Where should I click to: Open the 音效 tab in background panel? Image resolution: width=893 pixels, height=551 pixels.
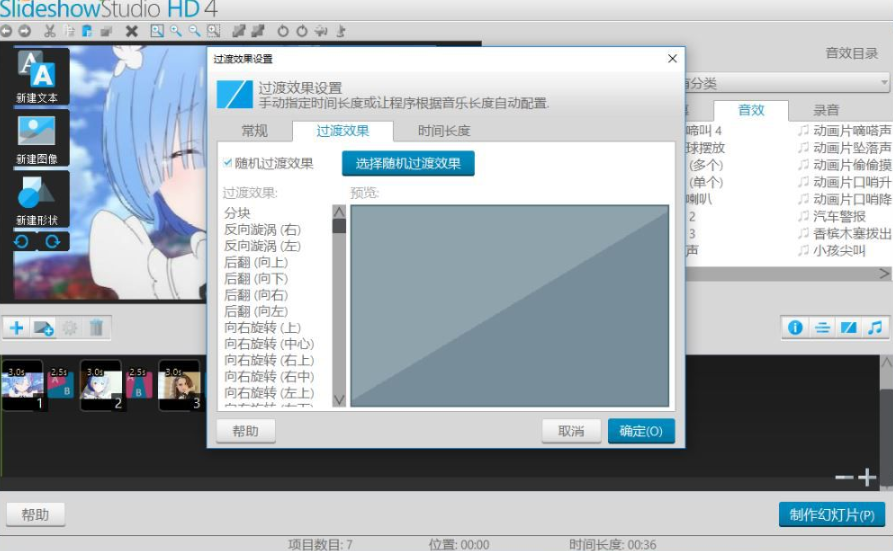pos(751,110)
